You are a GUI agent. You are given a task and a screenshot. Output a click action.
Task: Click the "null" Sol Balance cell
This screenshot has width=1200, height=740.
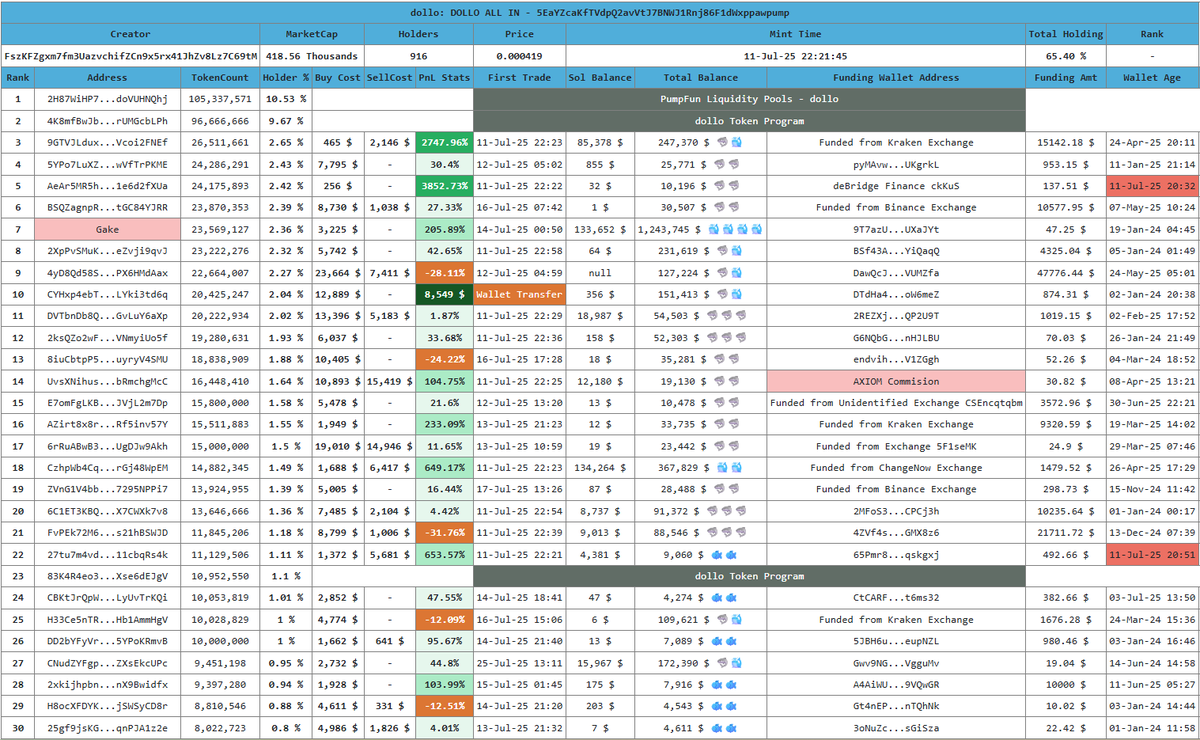click(x=600, y=273)
